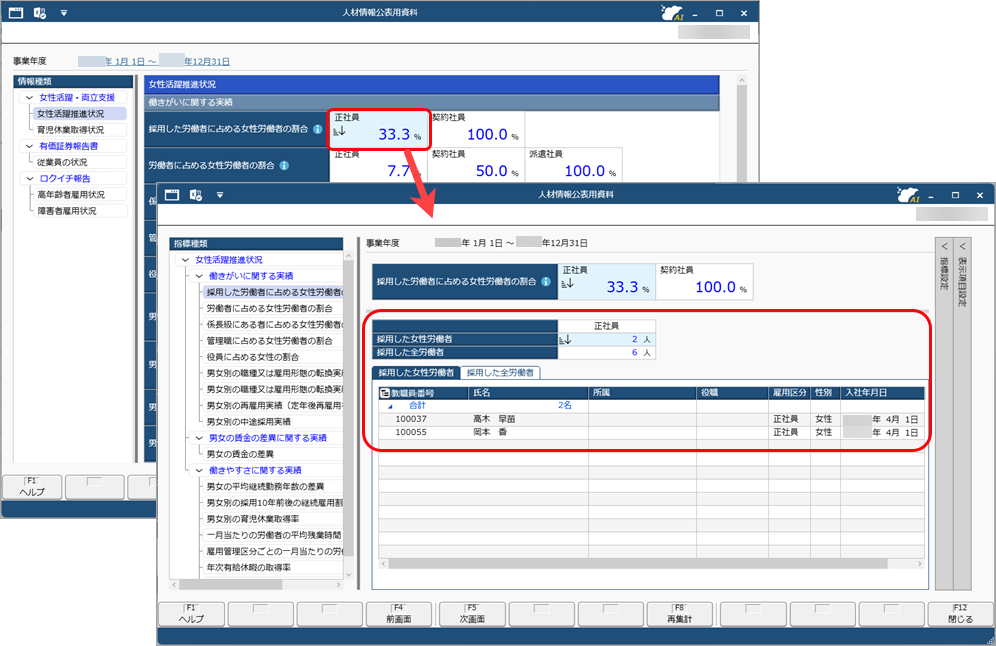Click the AI cloud icon in the front window title bar
The width and height of the screenshot is (996, 646).
point(908,194)
